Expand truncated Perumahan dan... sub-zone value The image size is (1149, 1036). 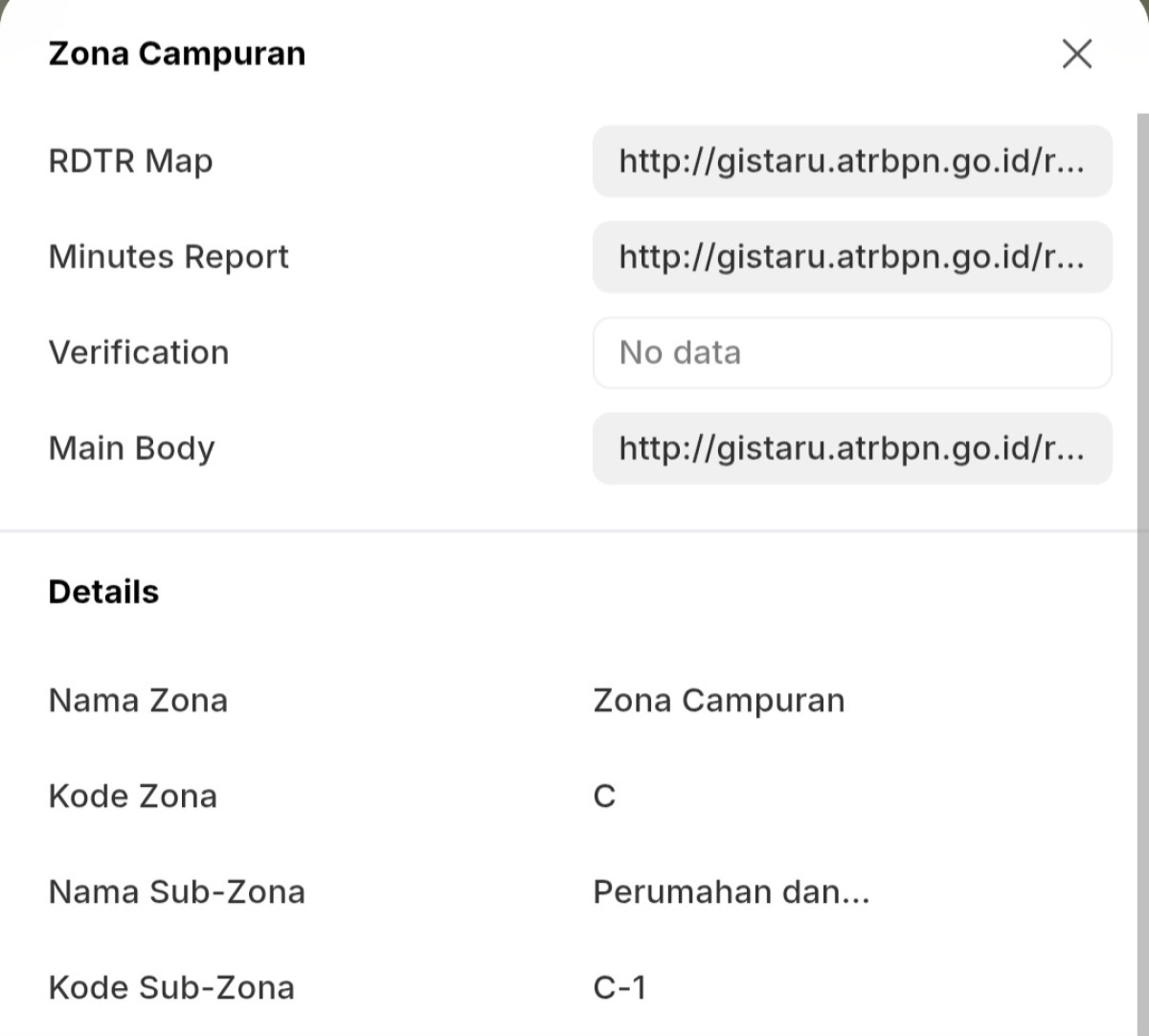click(x=732, y=892)
